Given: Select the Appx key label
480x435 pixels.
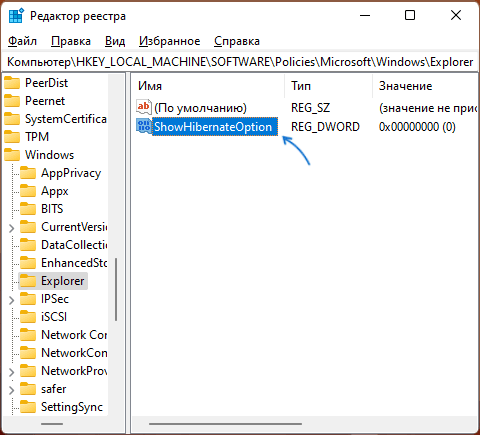Looking at the screenshot, I should point(55,191).
